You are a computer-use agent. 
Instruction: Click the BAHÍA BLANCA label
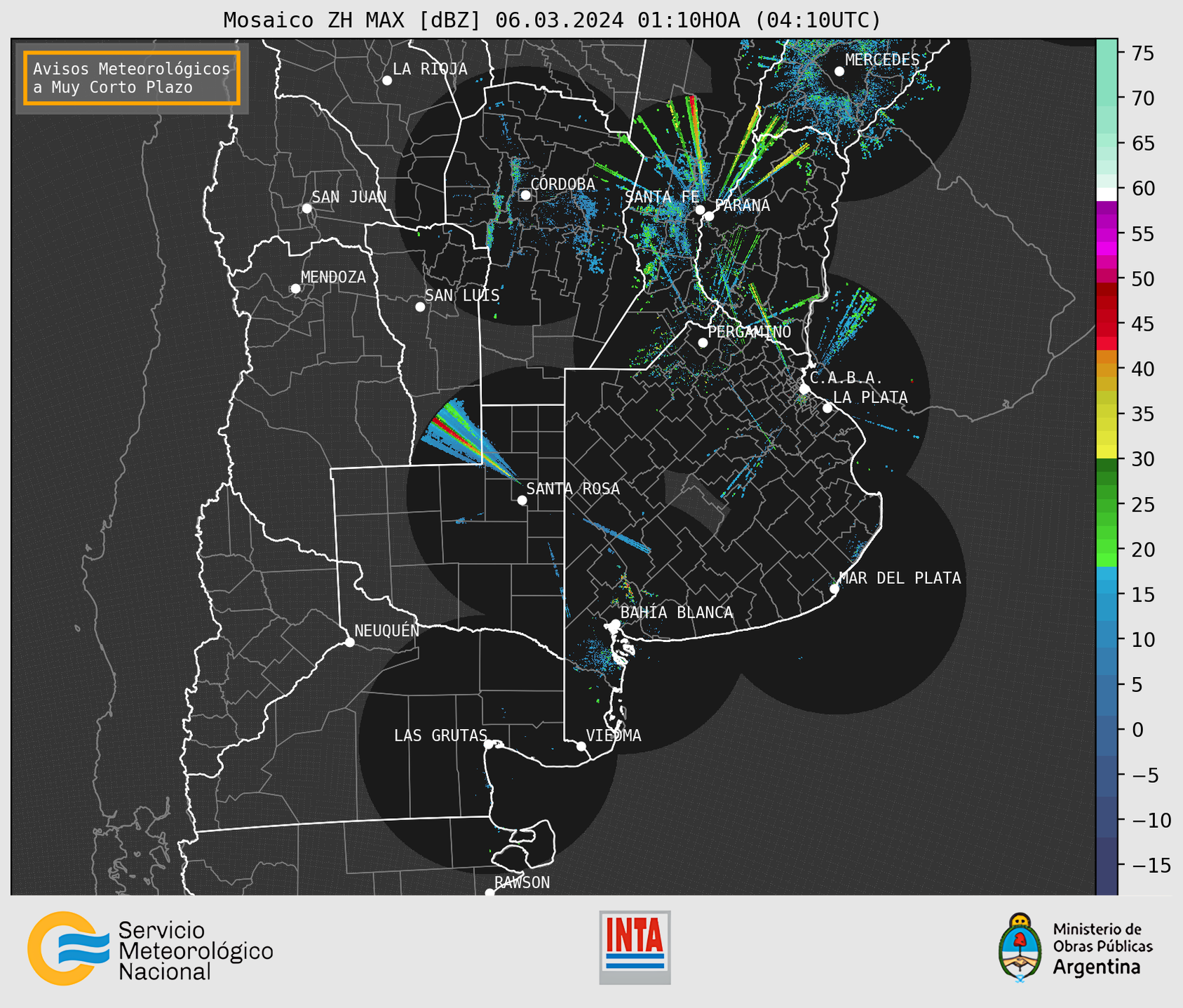(676, 613)
